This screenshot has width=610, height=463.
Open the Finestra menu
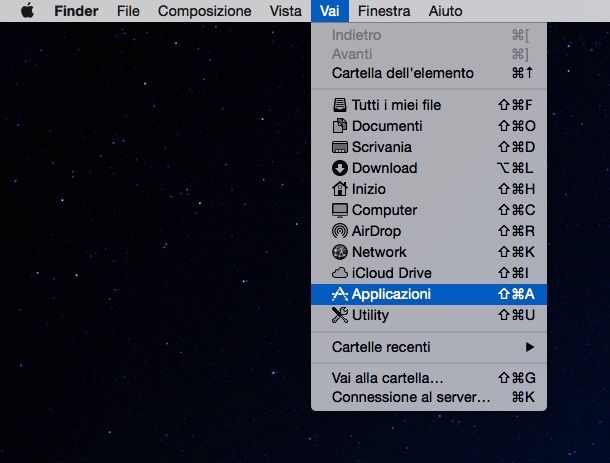click(x=384, y=11)
